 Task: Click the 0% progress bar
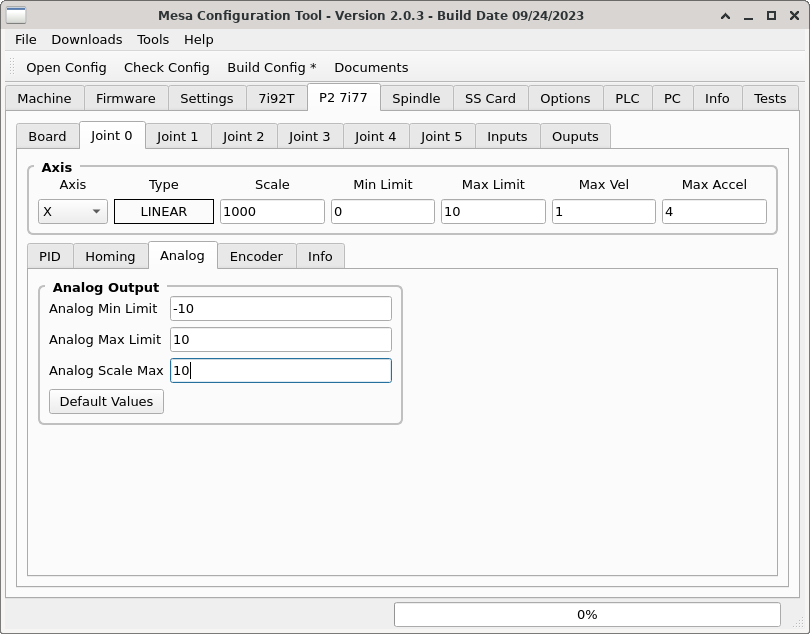587,614
